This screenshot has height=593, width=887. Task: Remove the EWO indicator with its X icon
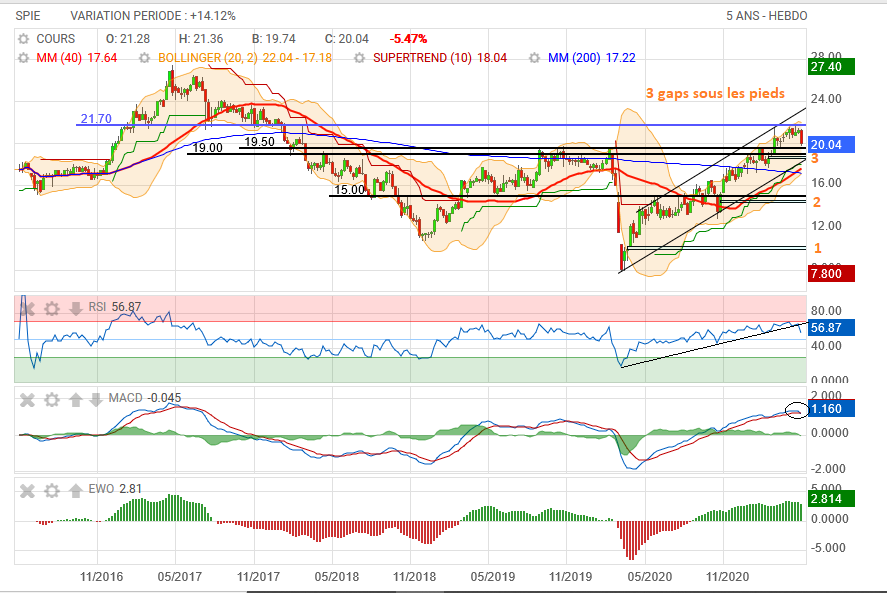pyautogui.click(x=27, y=491)
